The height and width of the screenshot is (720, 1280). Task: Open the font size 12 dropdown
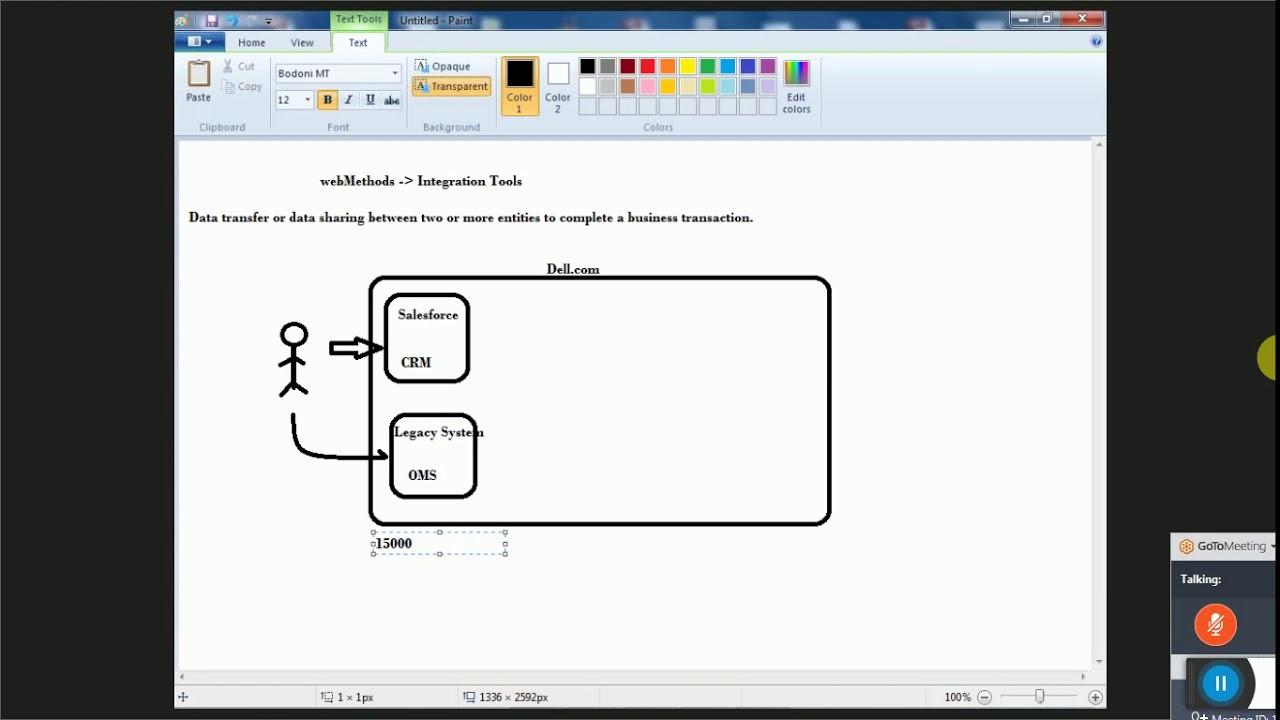(307, 100)
